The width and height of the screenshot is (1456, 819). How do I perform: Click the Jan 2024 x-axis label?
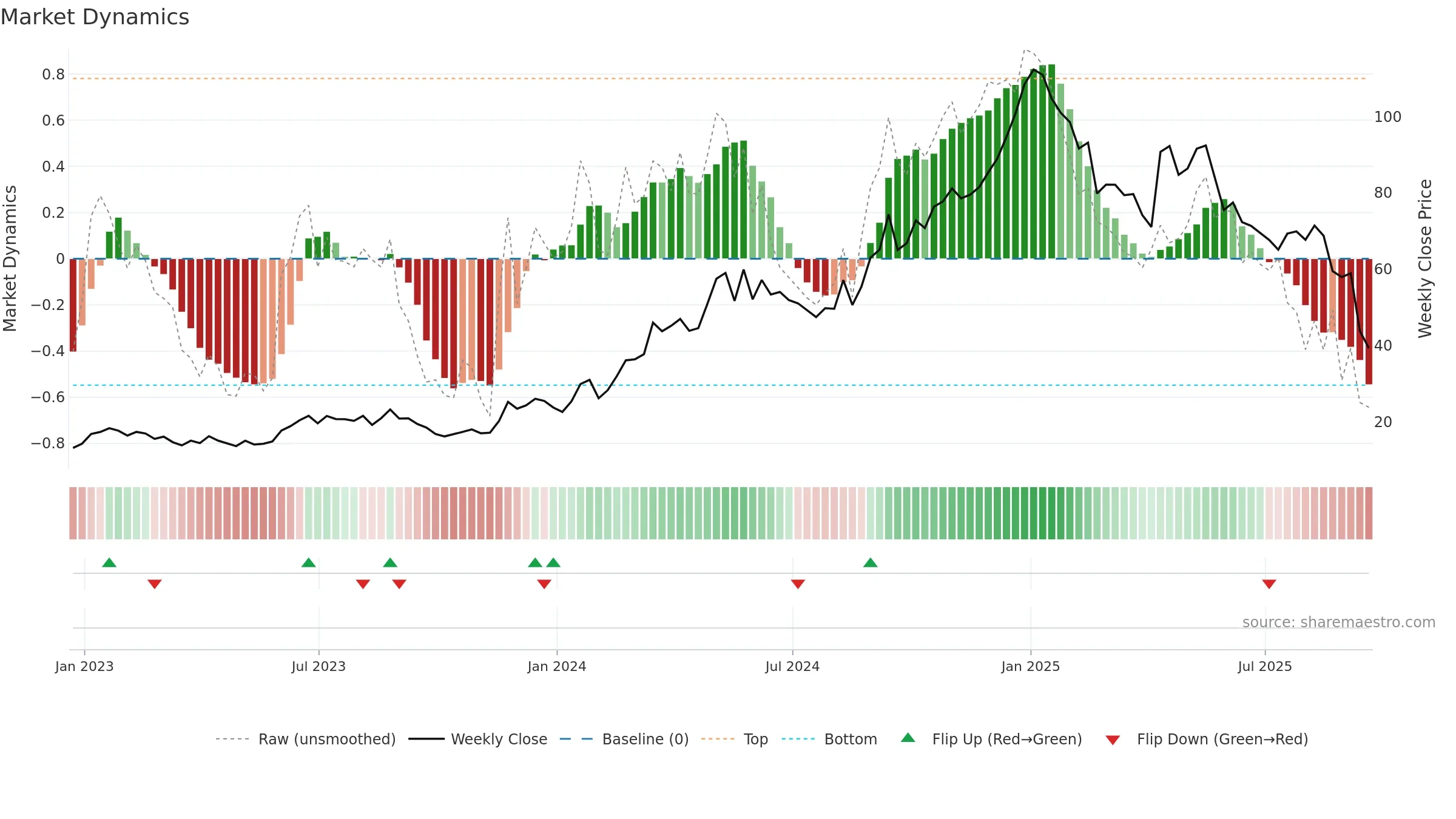click(x=557, y=666)
